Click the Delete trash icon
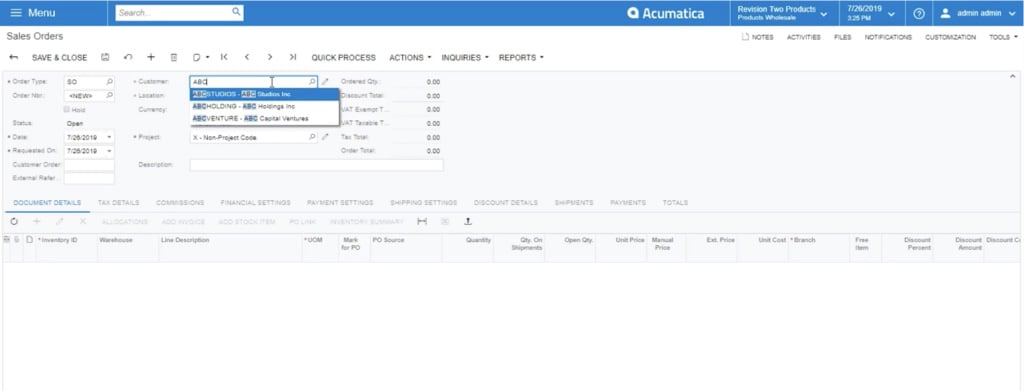 (x=174, y=57)
